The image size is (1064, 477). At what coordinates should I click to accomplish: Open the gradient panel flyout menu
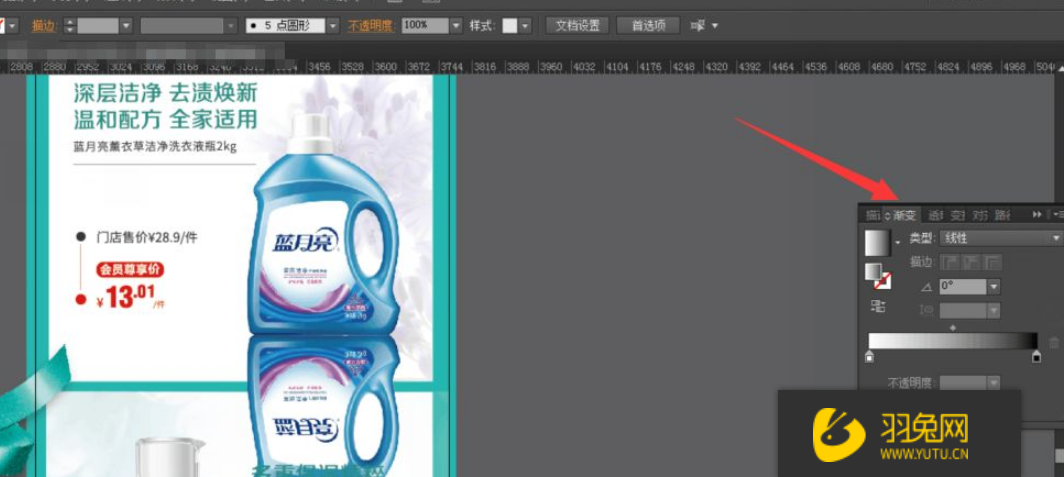pyautogui.click(x=1059, y=214)
